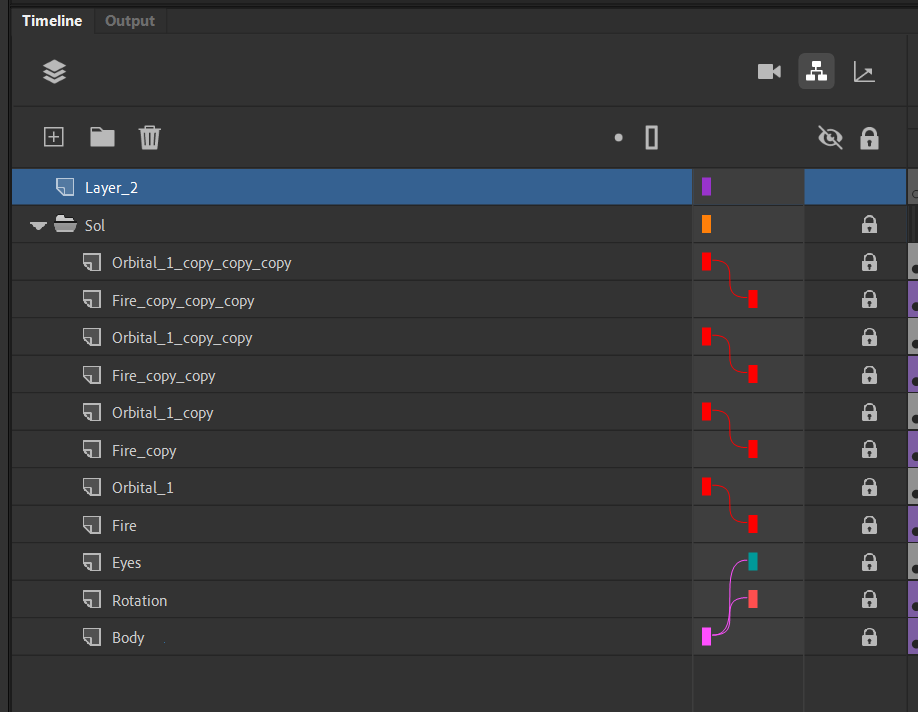The image size is (918, 712).
Task: Collapse the Sol folder
Action: 39,226
